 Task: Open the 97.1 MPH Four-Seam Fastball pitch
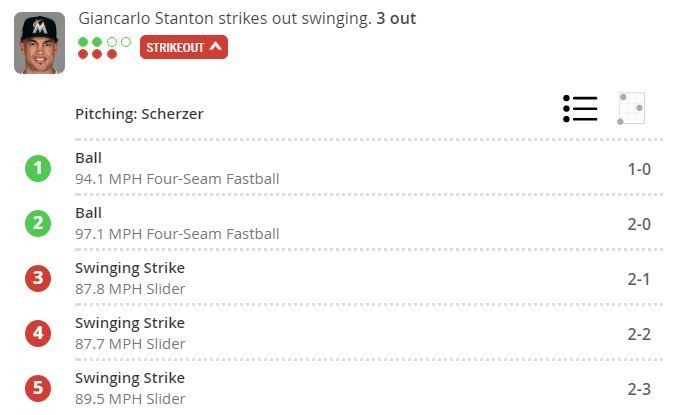177,234
